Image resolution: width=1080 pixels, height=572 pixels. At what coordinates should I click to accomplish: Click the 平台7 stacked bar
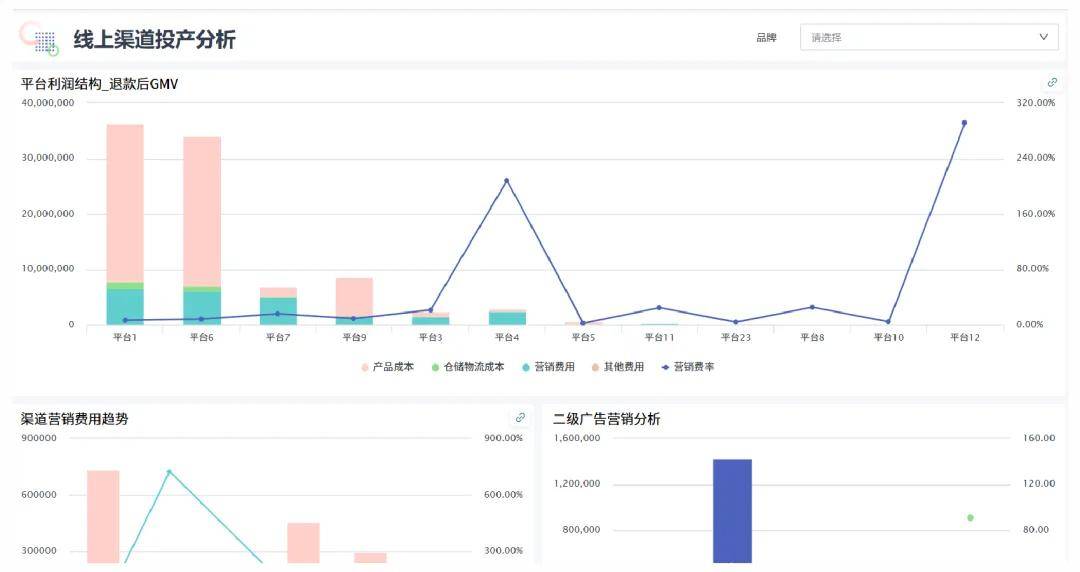coord(278,307)
